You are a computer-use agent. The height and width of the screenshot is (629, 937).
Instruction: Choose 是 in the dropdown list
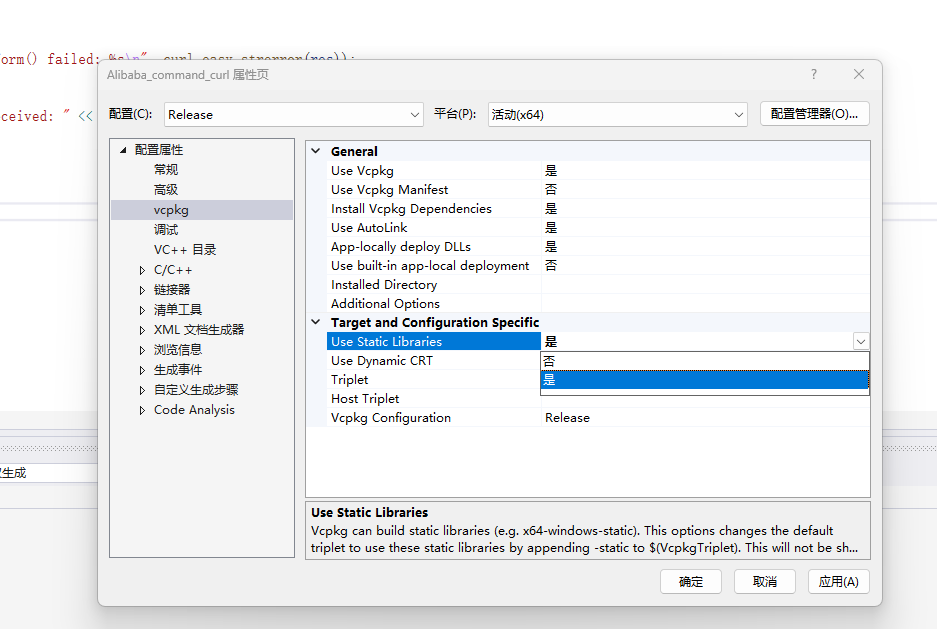704,380
